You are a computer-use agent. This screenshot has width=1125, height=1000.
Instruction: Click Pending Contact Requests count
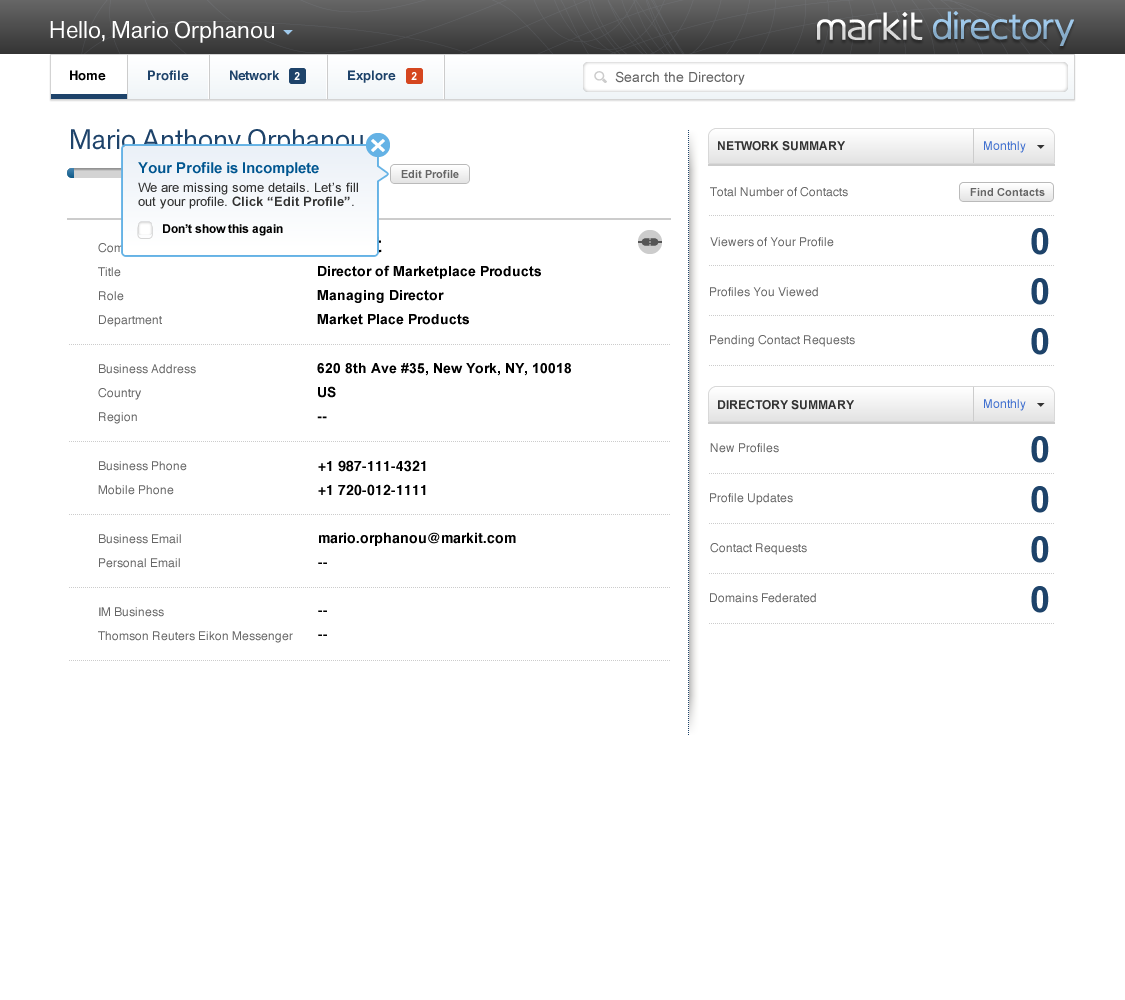(1040, 342)
